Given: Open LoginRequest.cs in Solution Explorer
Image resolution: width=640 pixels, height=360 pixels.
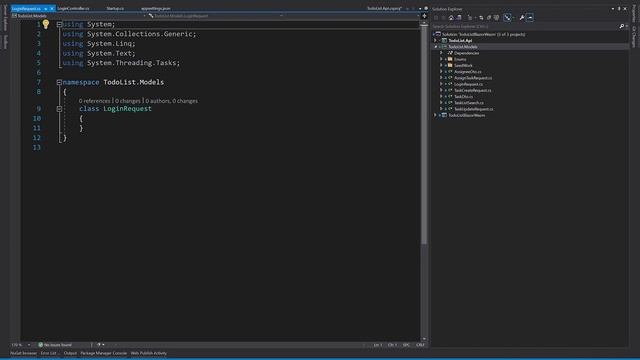Looking at the screenshot, I should click(x=468, y=84).
